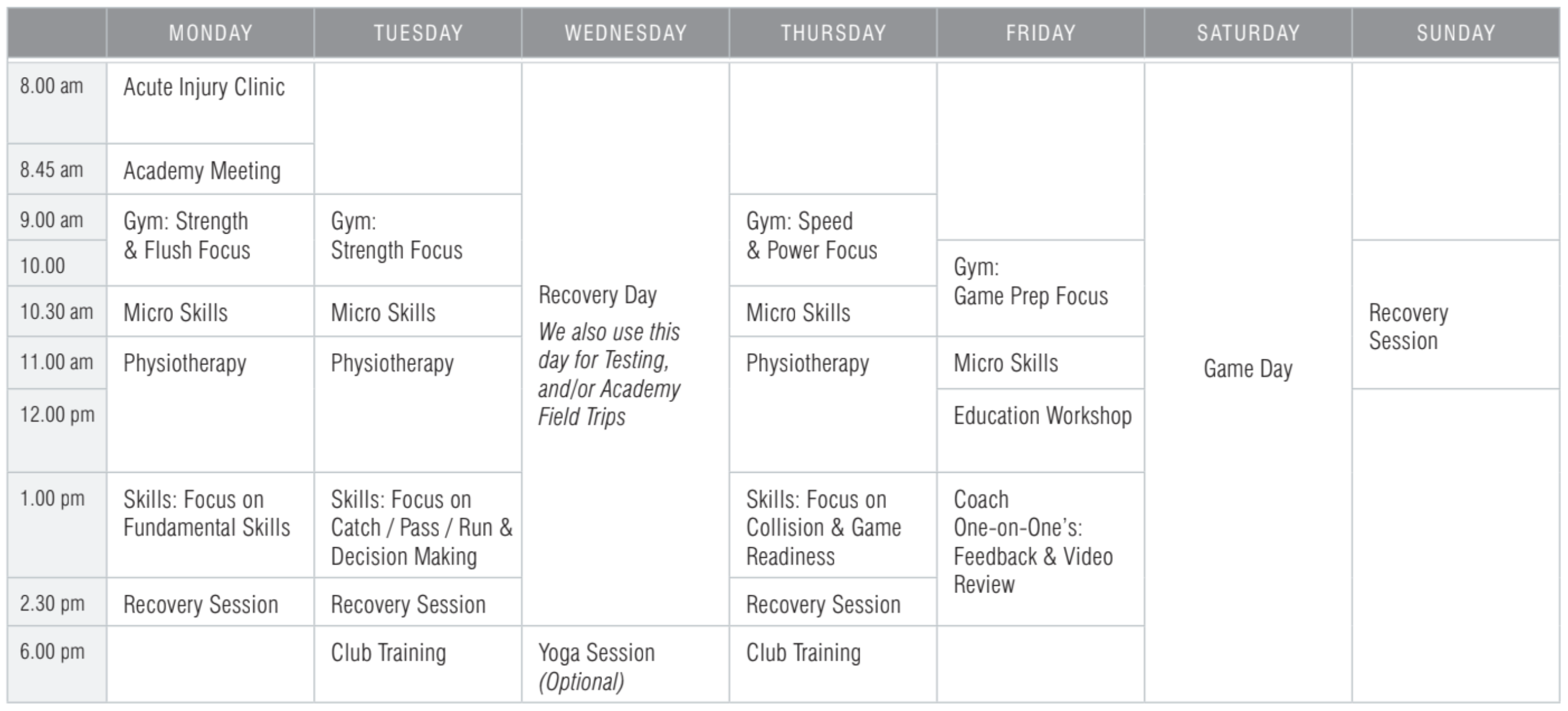The height and width of the screenshot is (711, 1568).
Task: Select Skills: Focus on Collision & Game Readiness
Action: 833,526
